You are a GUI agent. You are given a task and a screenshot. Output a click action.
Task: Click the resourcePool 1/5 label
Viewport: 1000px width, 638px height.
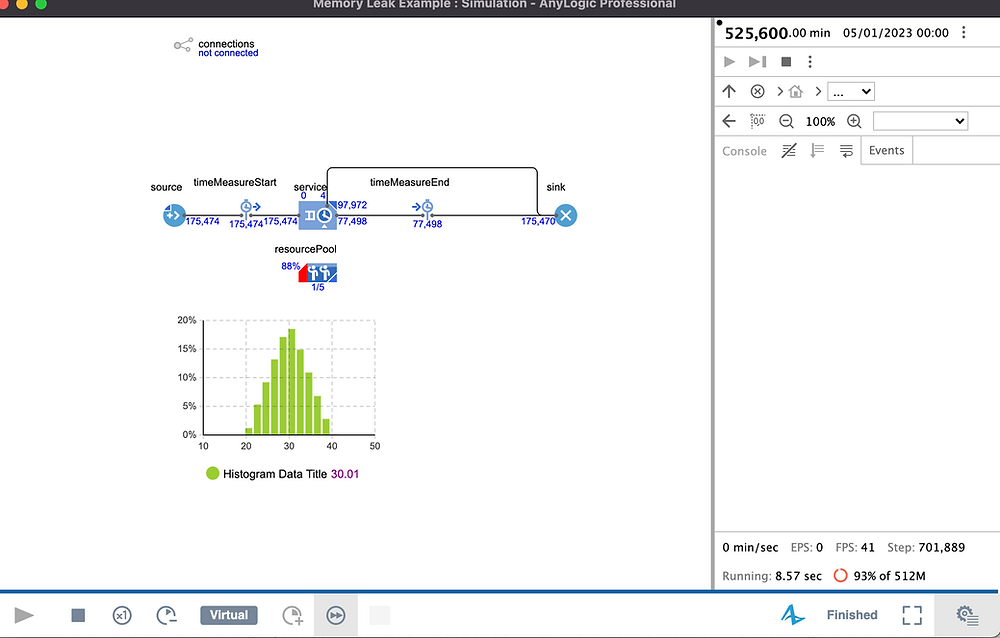[318, 287]
